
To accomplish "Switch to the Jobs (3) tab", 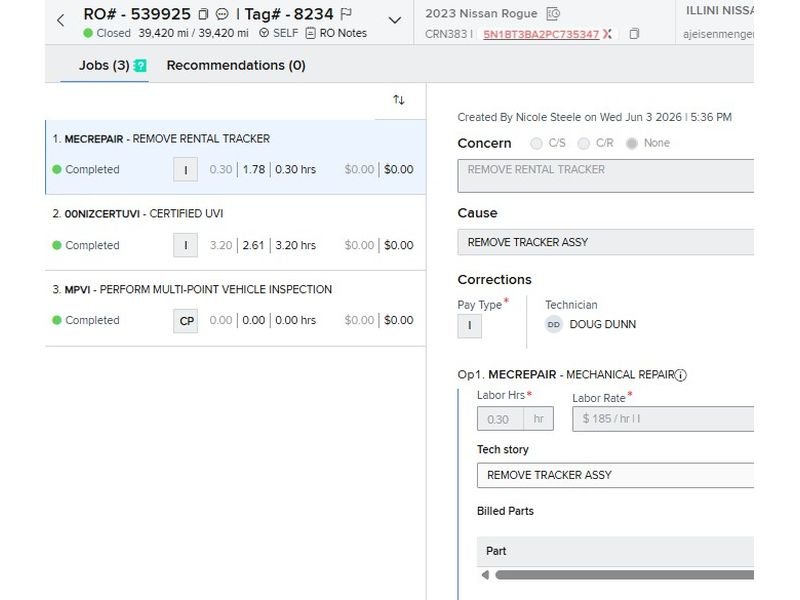I will point(104,65).
